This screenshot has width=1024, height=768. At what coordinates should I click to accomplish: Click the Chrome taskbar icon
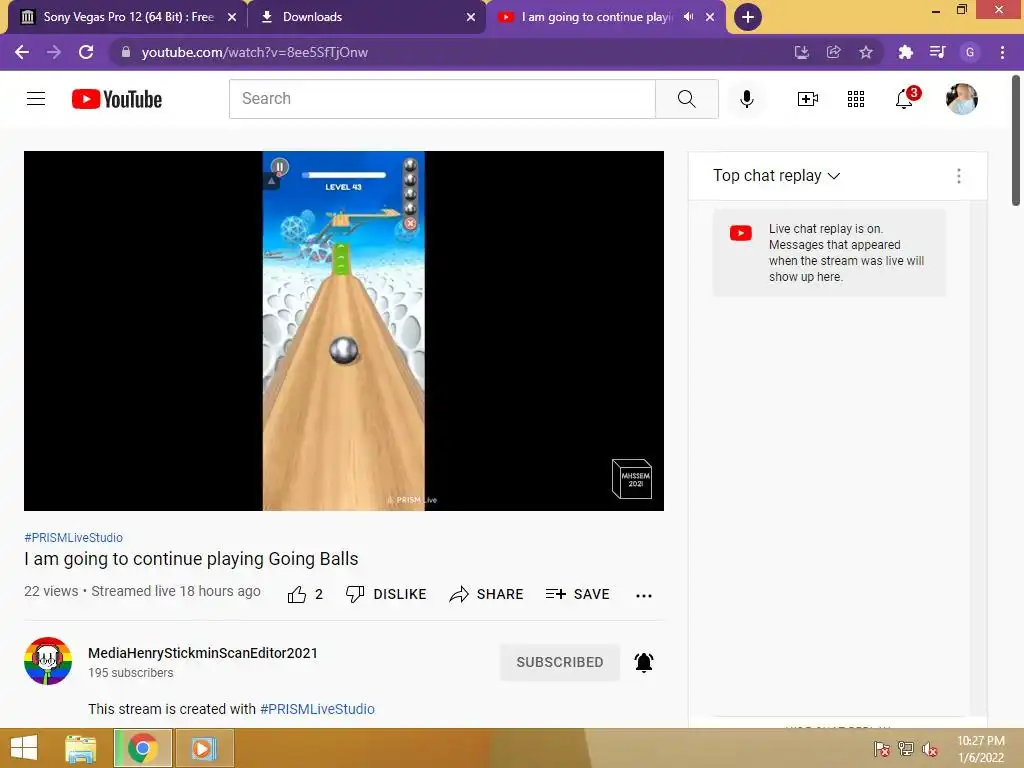pos(143,748)
